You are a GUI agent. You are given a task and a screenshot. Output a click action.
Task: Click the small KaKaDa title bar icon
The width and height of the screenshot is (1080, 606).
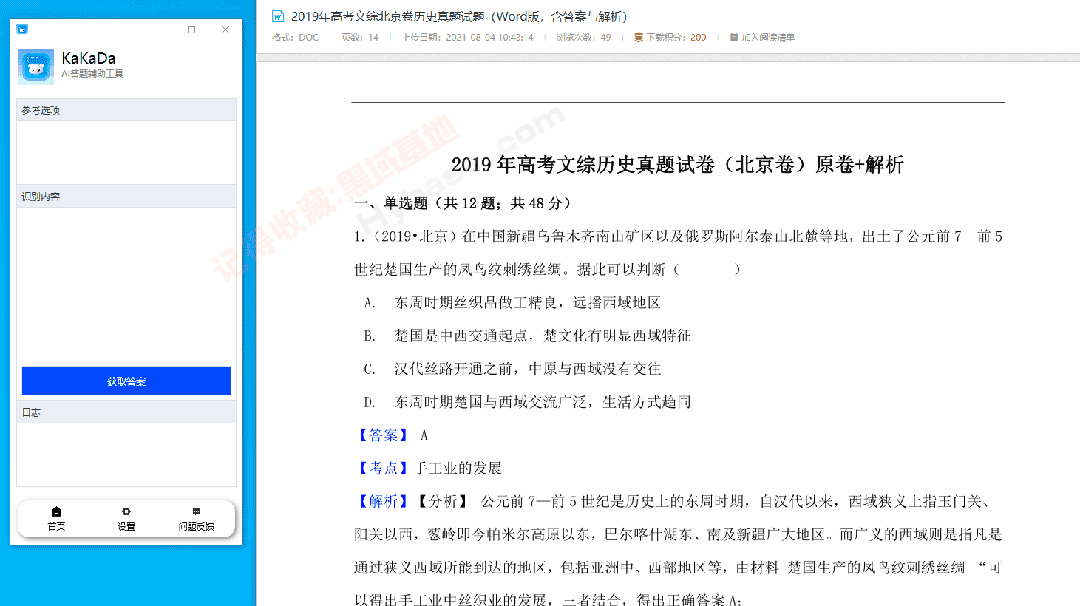pyautogui.click(x=22, y=29)
